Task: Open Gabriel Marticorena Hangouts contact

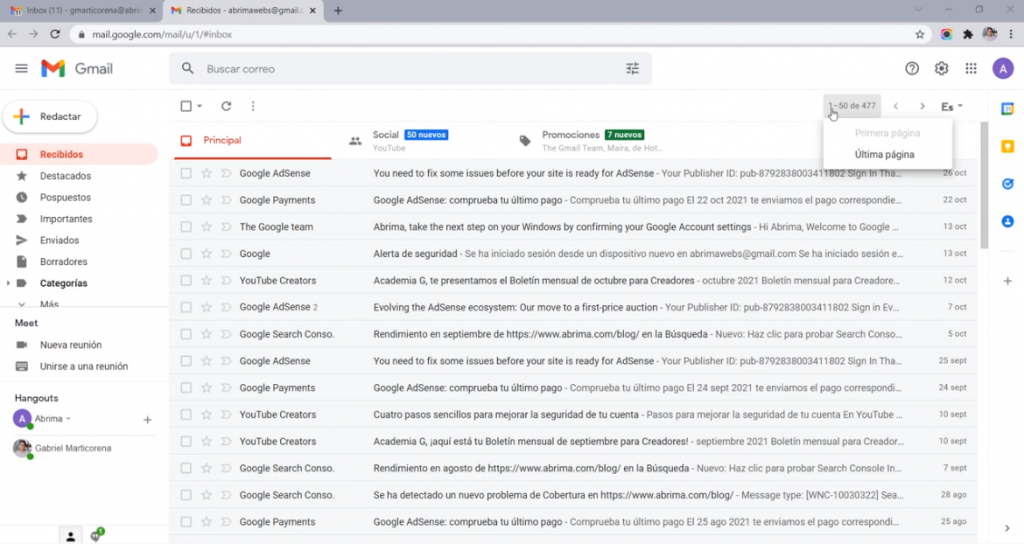Action: click(72, 449)
